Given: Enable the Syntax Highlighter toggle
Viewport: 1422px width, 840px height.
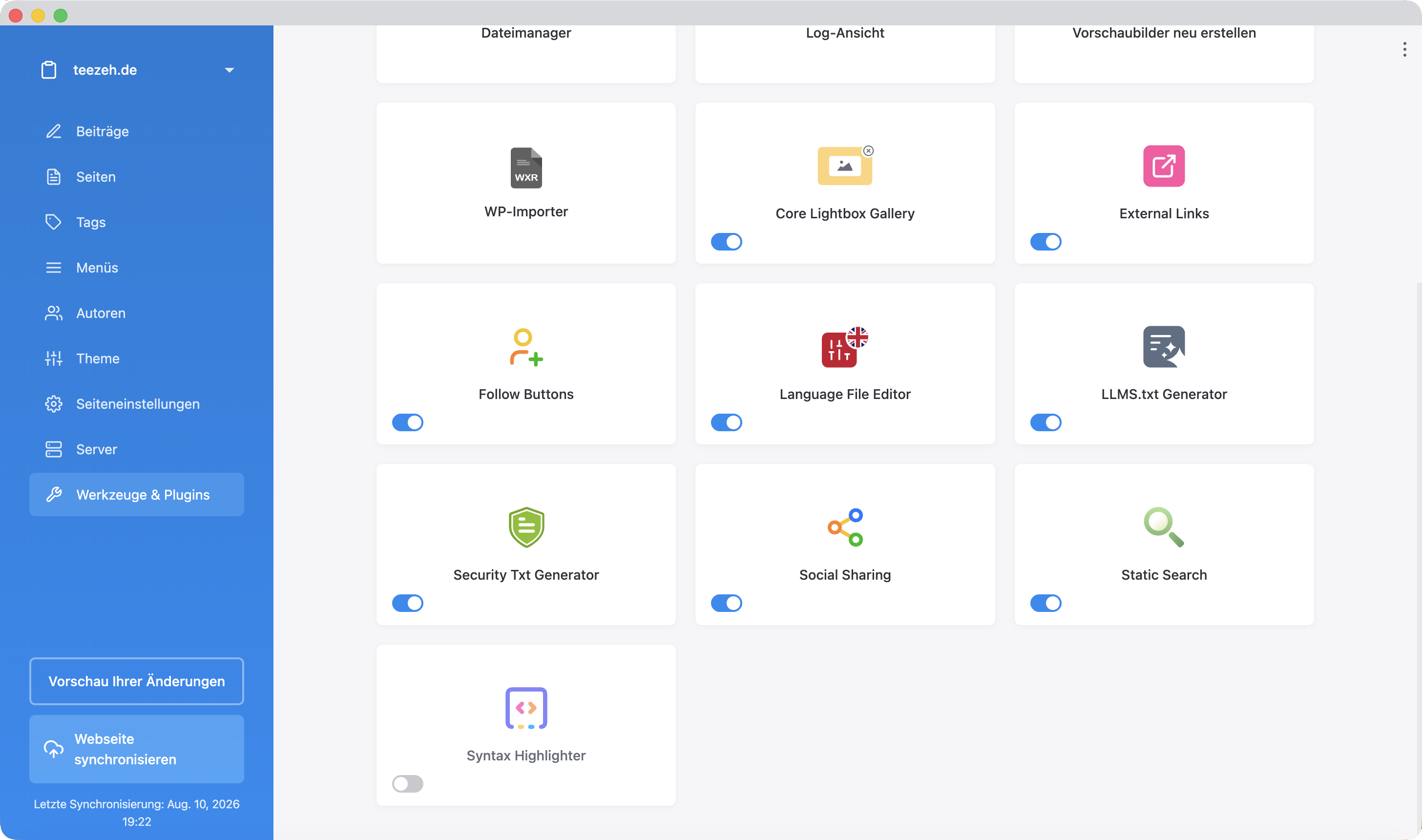Looking at the screenshot, I should [x=407, y=783].
